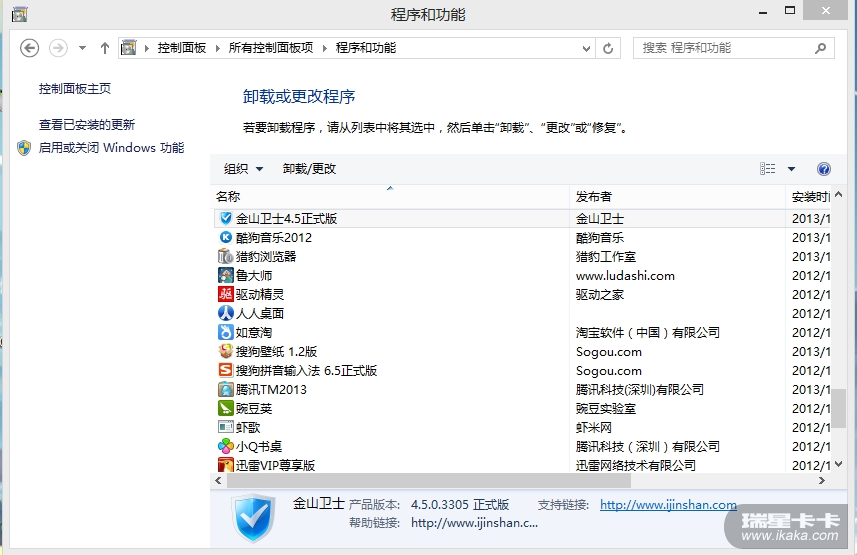The height and width of the screenshot is (555, 857).
Task: Click the 金山卫士4.5正式版 shield icon in list
Action: [226, 218]
